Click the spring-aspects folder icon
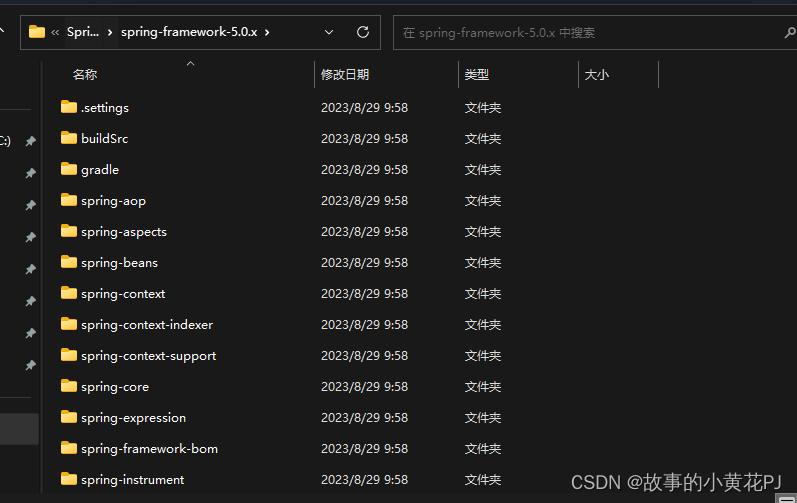 click(69, 231)
